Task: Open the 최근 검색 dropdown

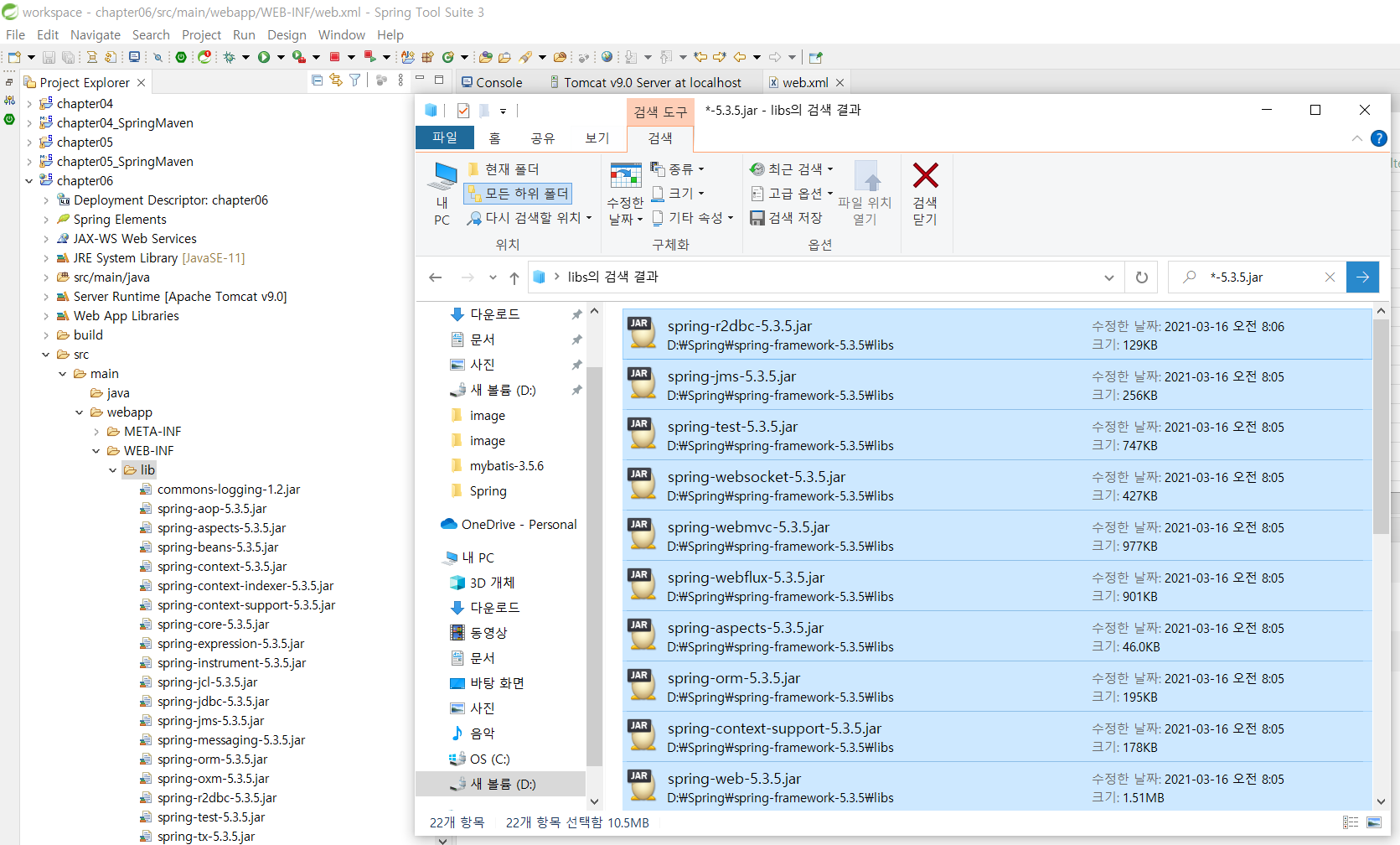Action: pyautogui.click(x=792, y=169)
